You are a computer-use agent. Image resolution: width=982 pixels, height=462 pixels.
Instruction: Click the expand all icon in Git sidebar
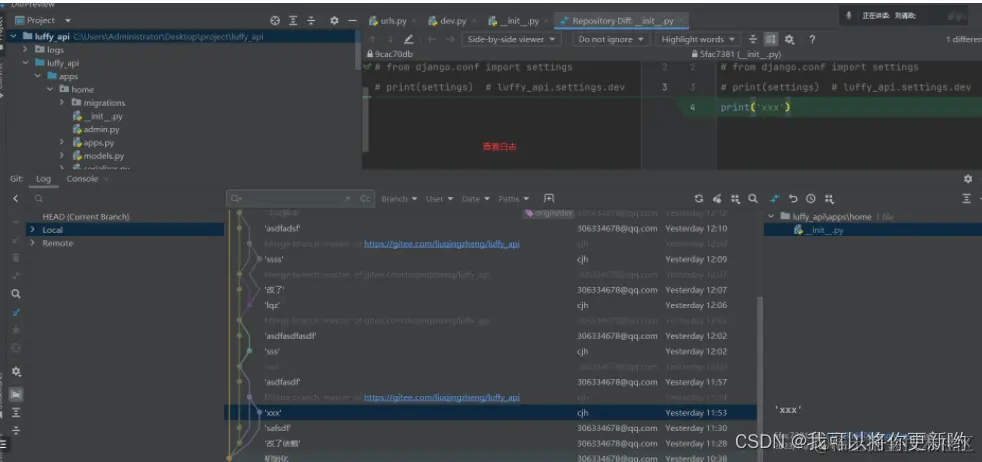point(16,413)
